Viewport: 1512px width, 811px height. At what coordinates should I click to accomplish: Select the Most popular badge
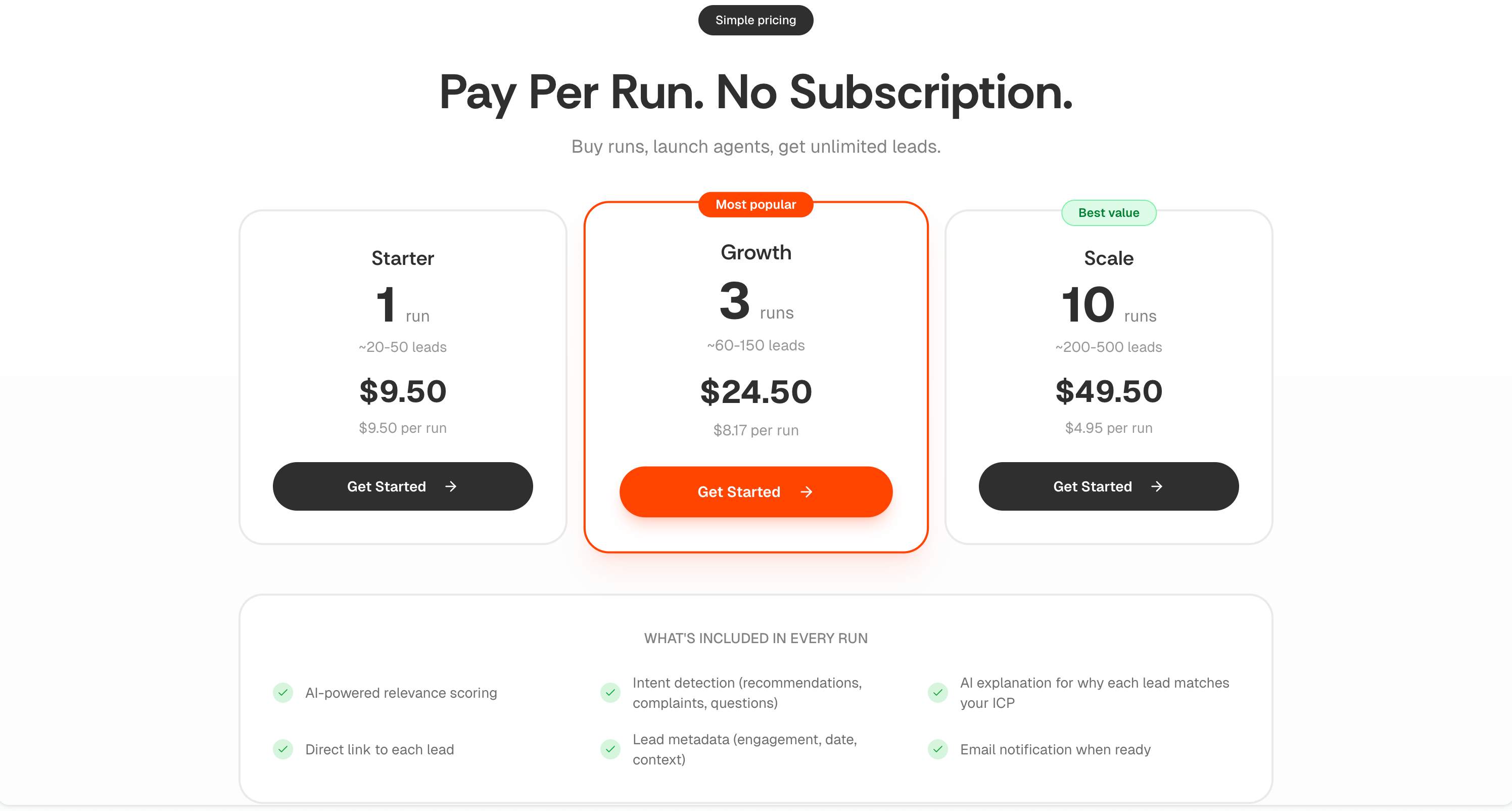[755, 204]
